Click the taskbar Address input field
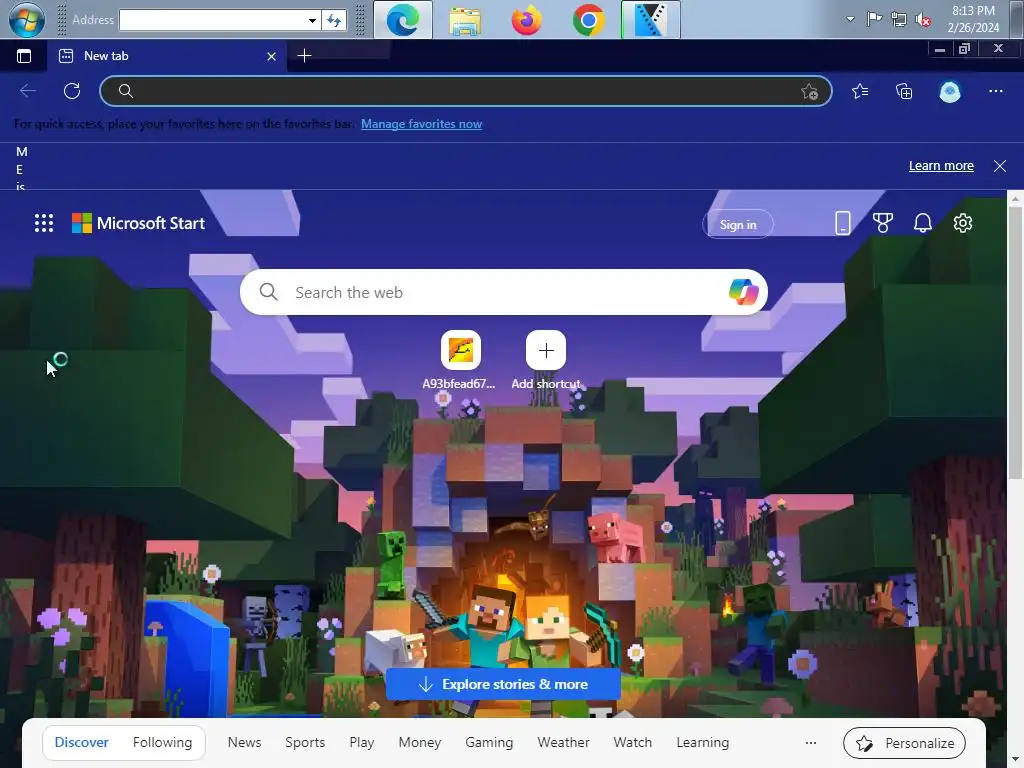Screen dimensions: 1024x768 click(x=213, y=20)
